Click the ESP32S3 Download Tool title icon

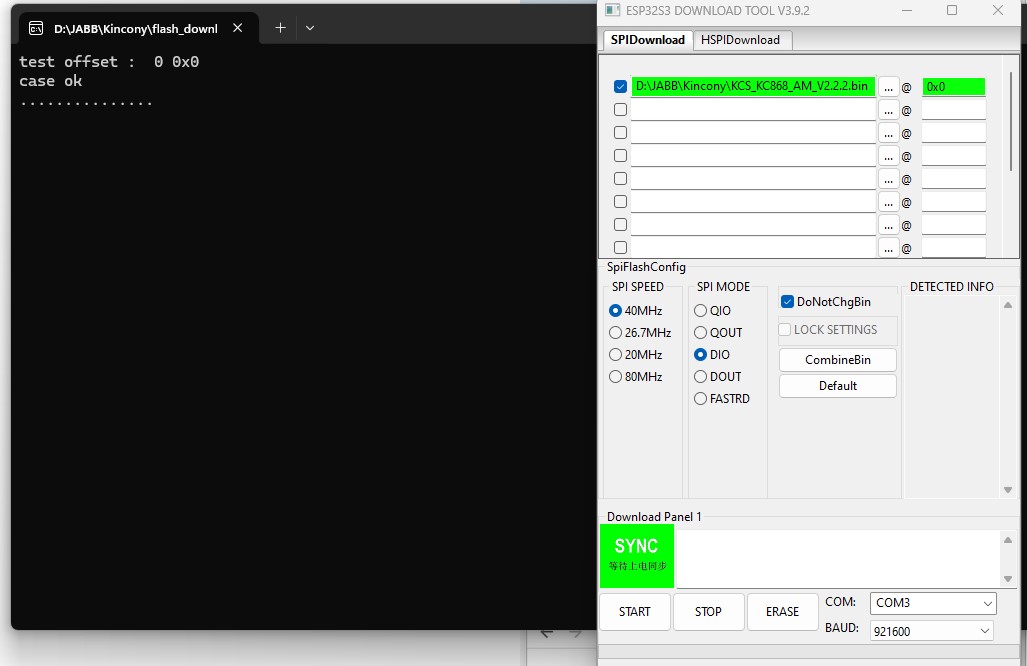click(x=612, y=10)
